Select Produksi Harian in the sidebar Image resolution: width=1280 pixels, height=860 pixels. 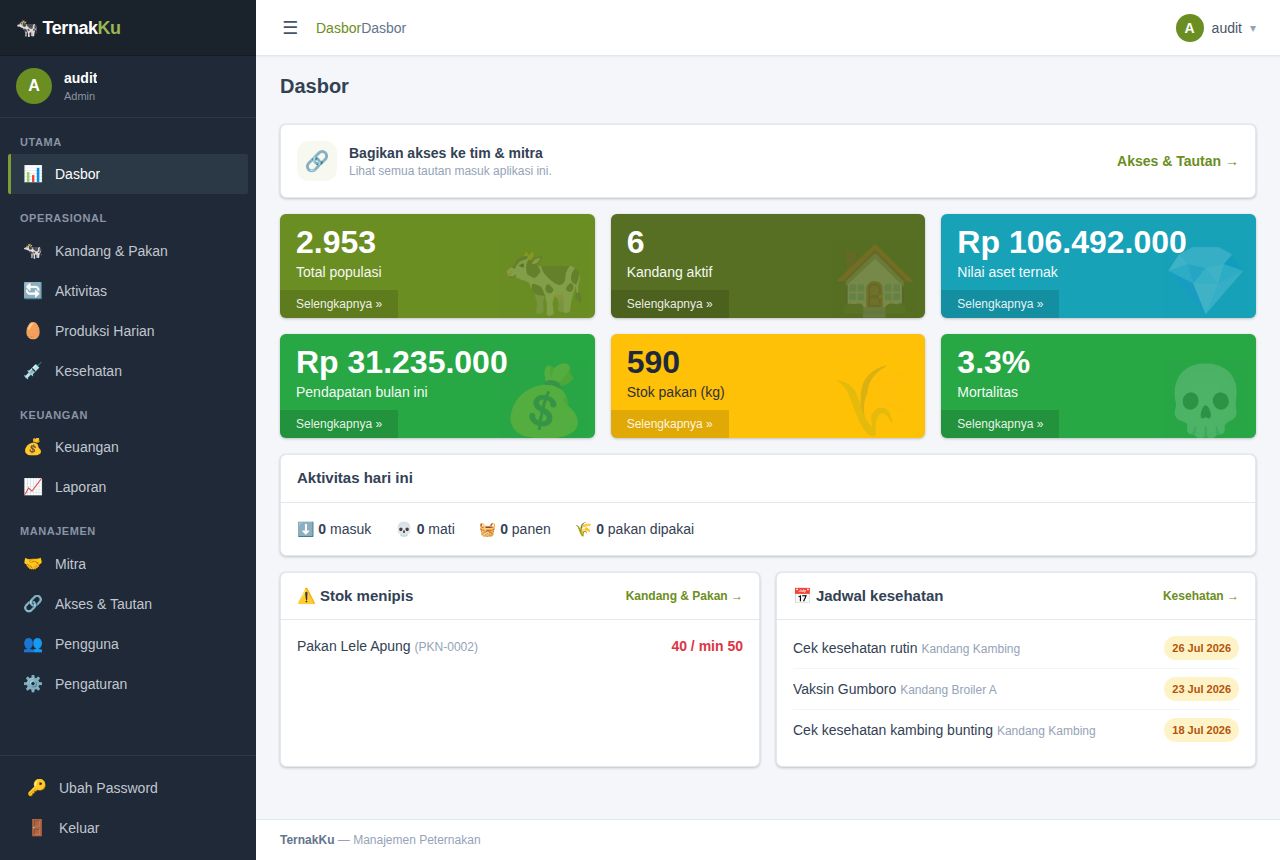[128, 331]
